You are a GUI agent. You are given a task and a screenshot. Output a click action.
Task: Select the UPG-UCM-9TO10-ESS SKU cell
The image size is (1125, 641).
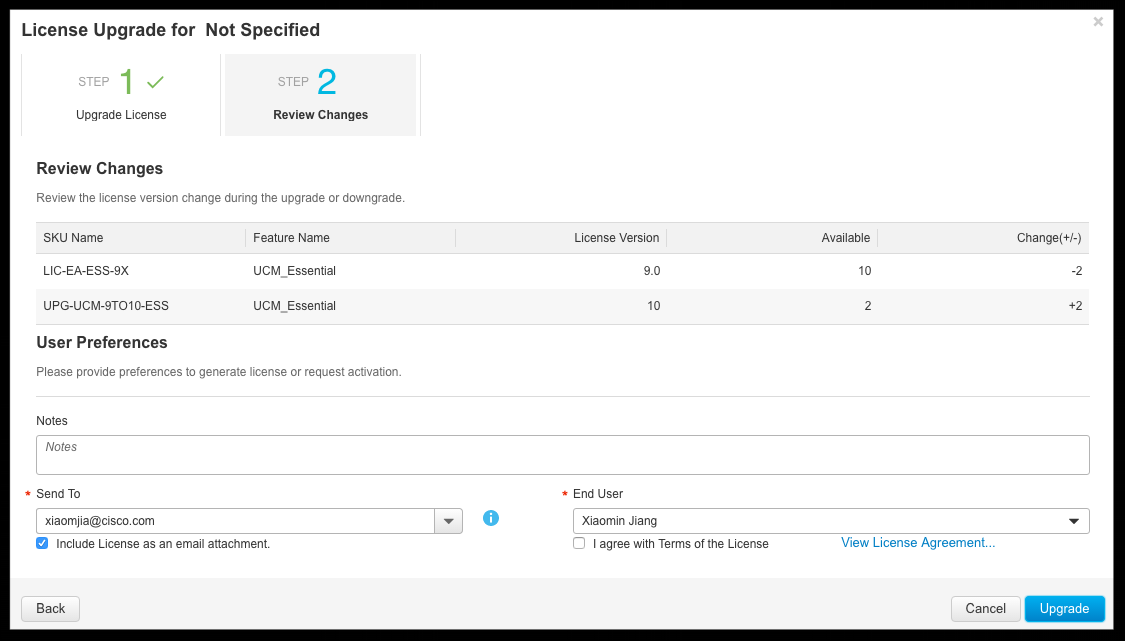[x=106, y=306]
